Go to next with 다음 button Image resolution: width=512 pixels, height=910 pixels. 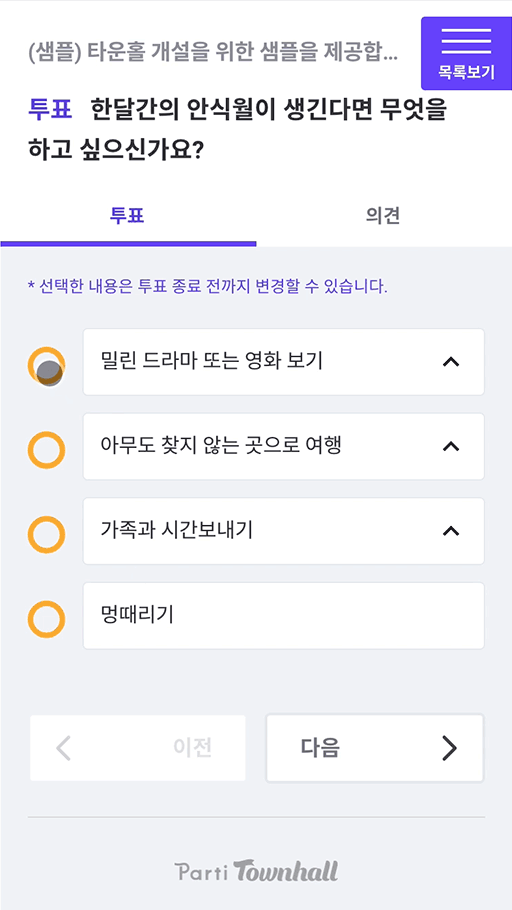click(375, 748)
